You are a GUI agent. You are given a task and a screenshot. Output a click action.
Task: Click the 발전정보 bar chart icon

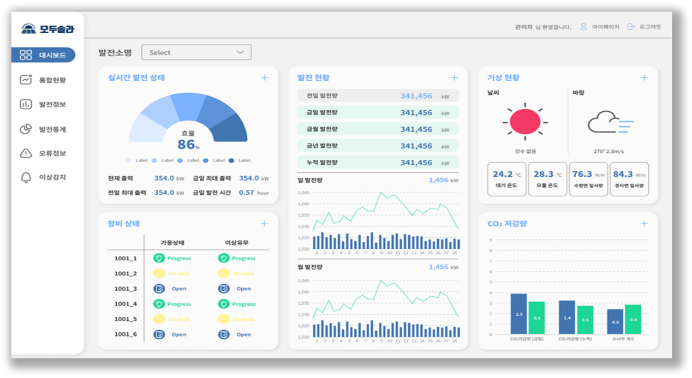pos(26,104)
